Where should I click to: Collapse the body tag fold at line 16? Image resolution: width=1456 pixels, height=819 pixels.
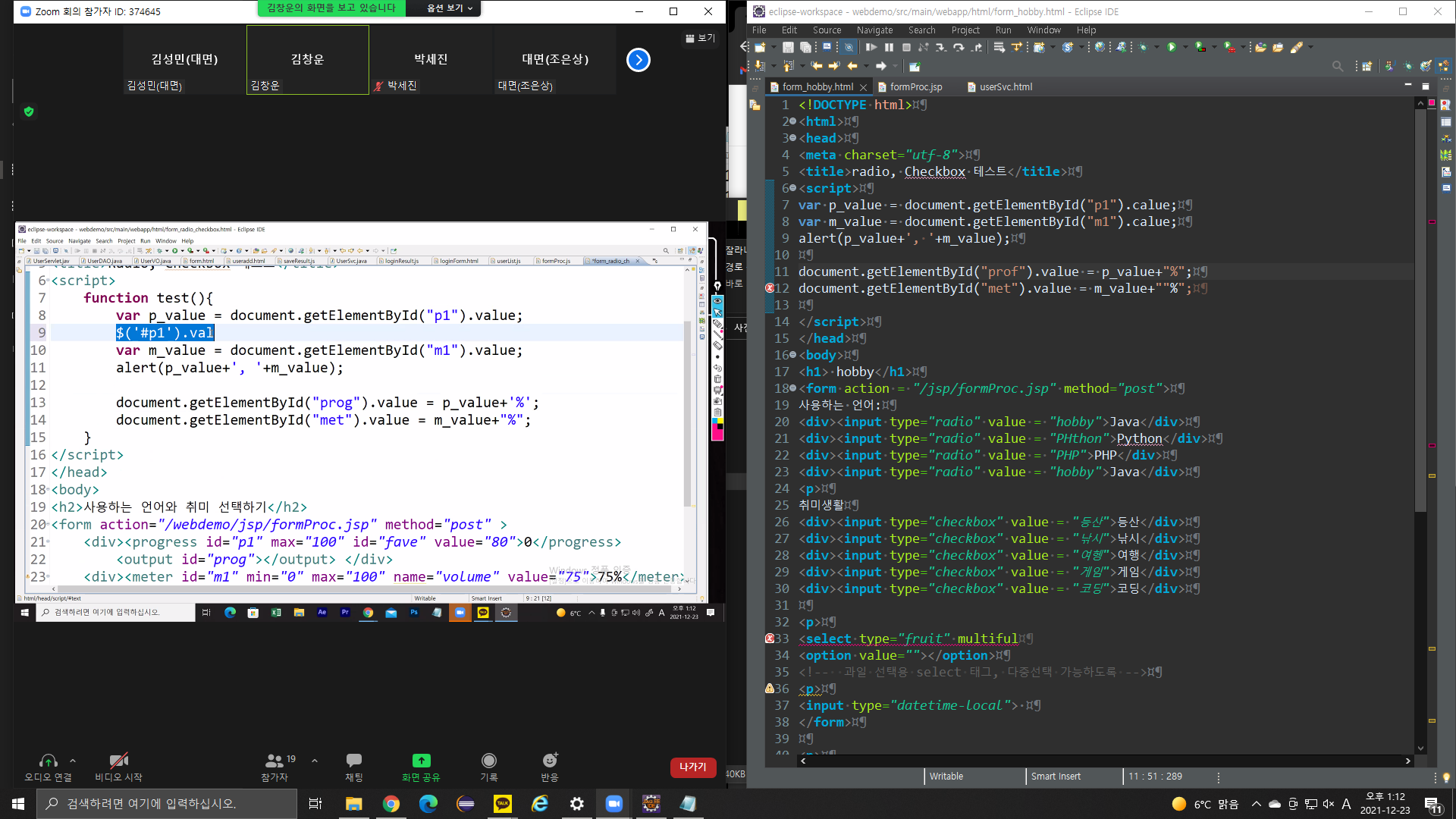pos(793,355)
